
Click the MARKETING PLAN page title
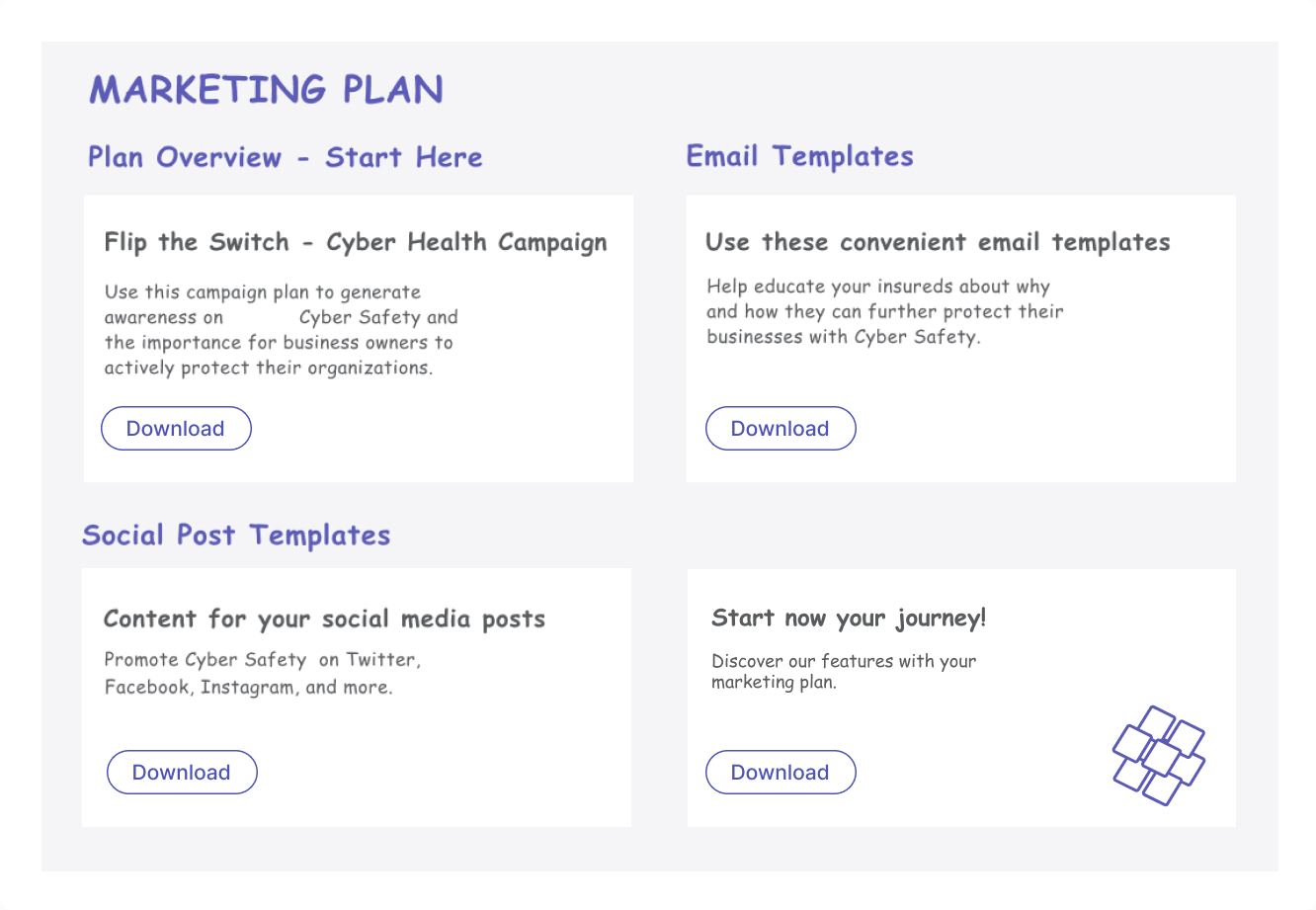pyautogui.click(x=266, y=90)
